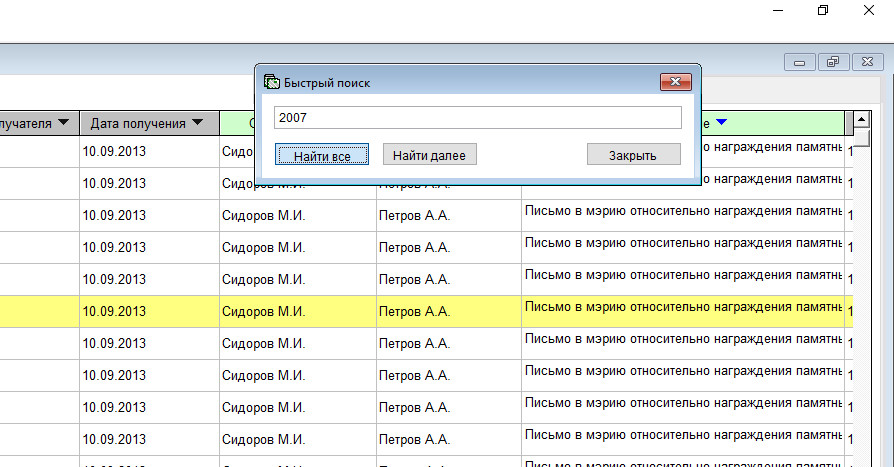Viewport: 894px width, 467px height.
Task: Click the 'Найти далее' button
Action: point(429,155)
